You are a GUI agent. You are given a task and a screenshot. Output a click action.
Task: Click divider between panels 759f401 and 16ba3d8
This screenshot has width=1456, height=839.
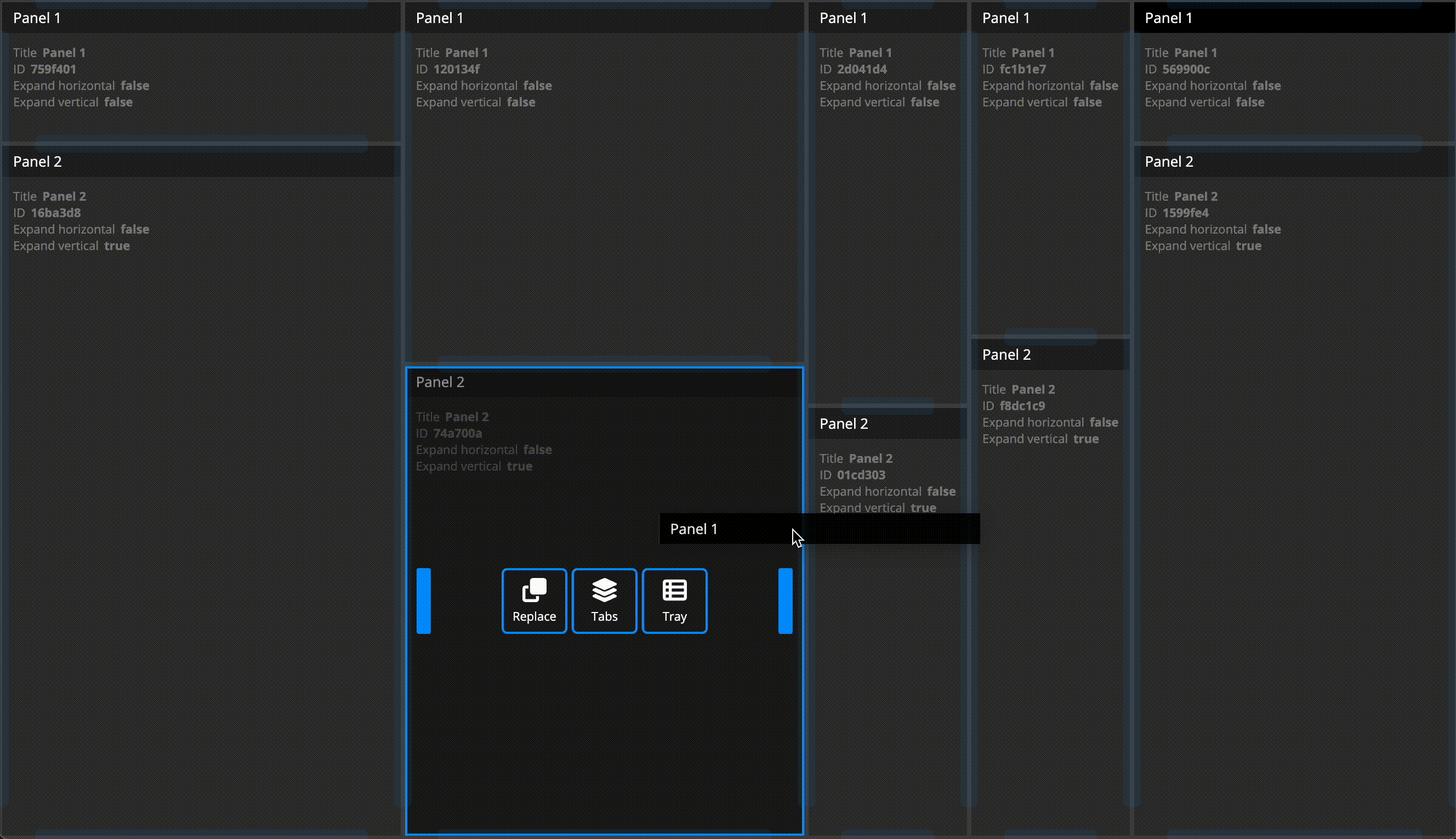[x=201, y=143]
